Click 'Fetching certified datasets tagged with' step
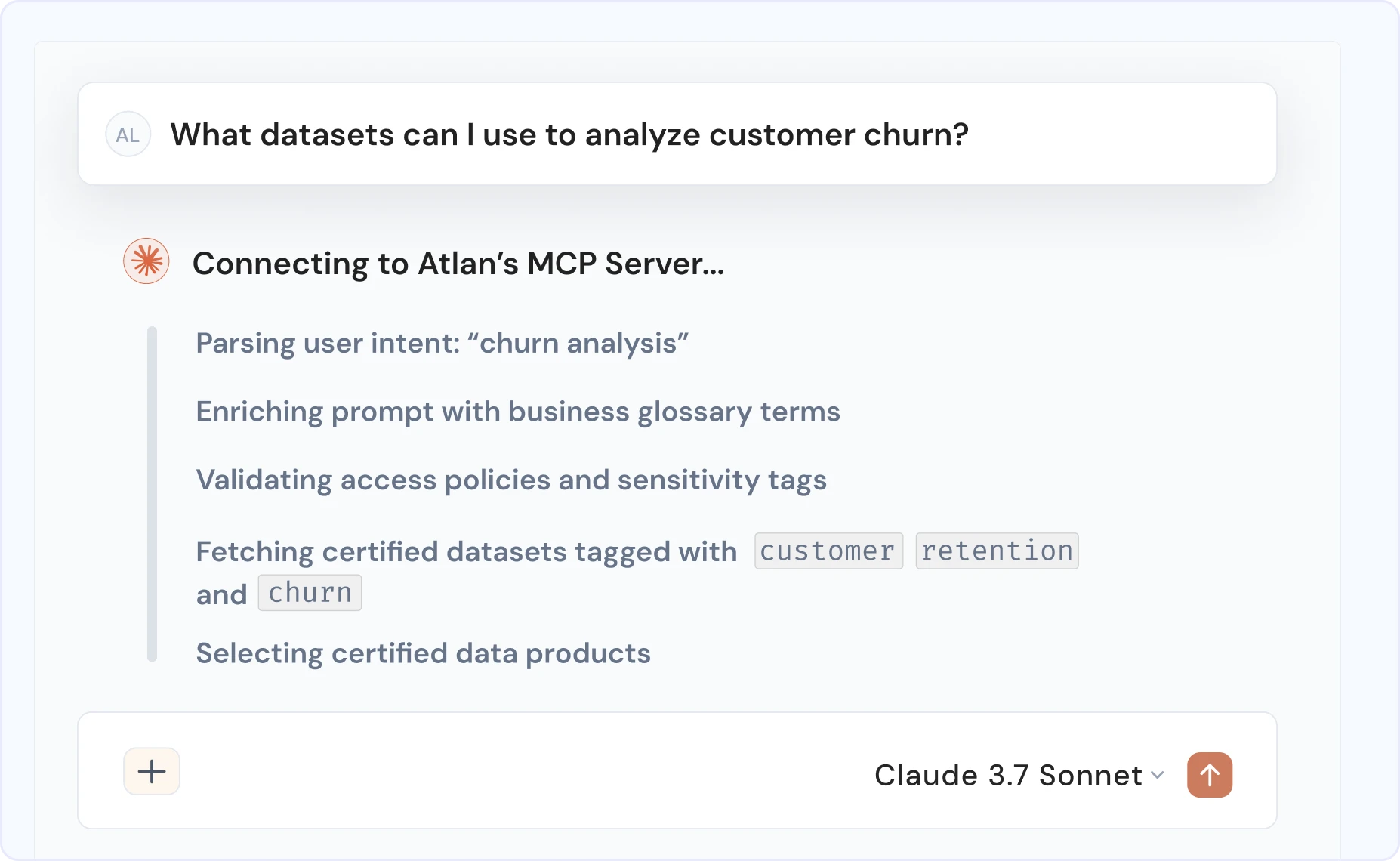Screen dimensions: 1400x861 point(467,552)
